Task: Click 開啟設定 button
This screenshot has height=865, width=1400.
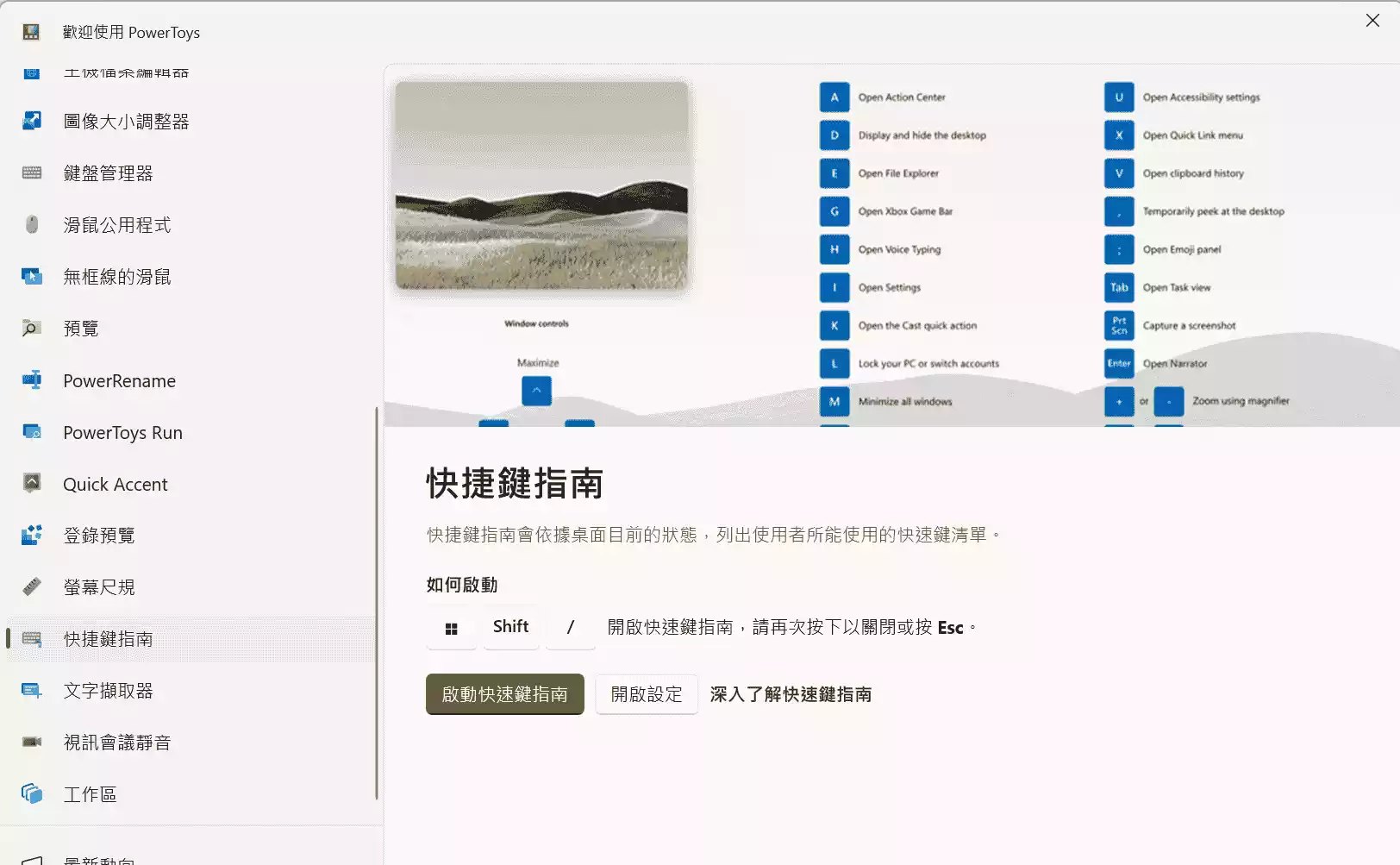Action: pos(647,694)
